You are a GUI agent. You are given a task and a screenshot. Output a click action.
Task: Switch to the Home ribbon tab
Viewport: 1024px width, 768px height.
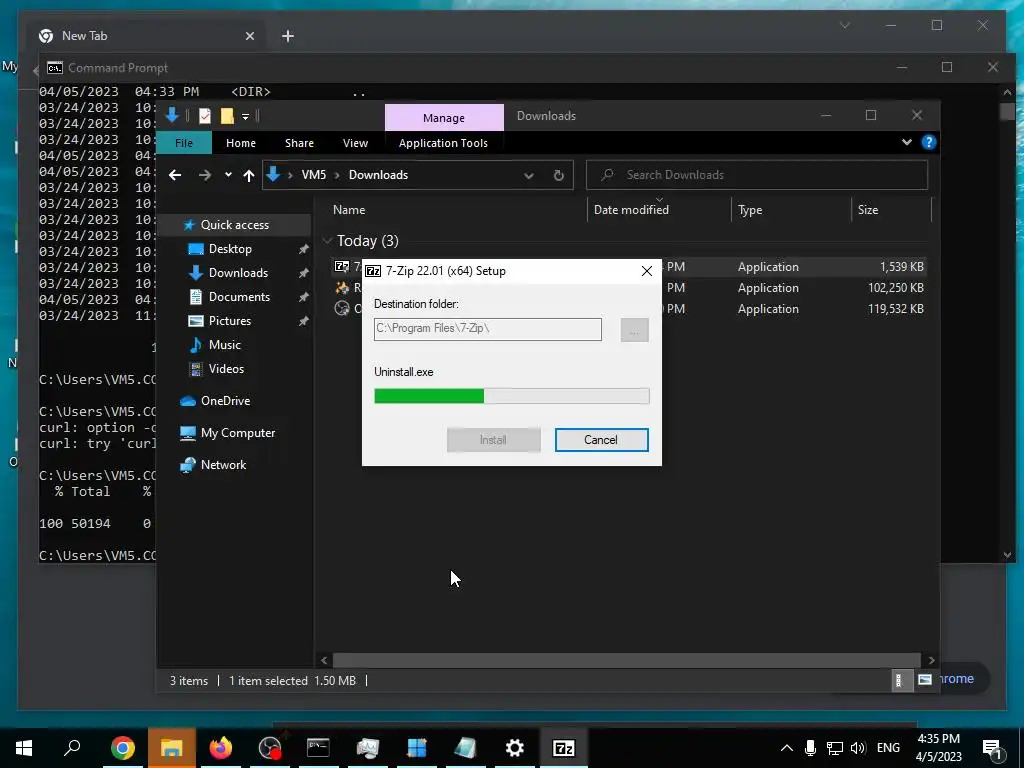click(241, 143)
